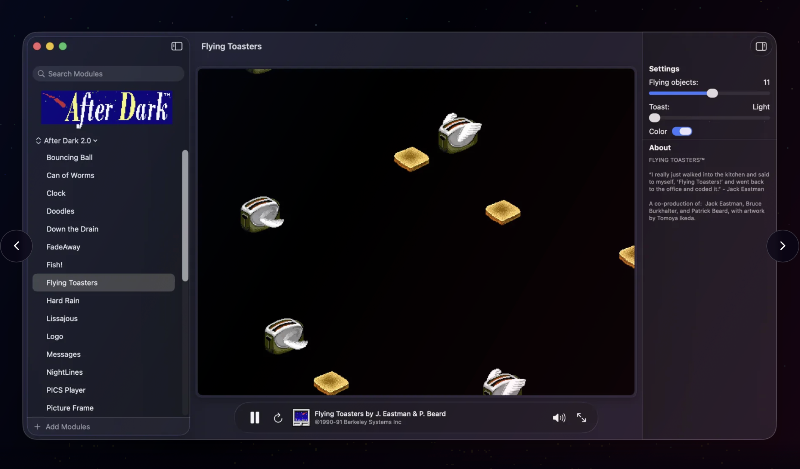
Task: Click the Search Modules field
Action: [x=108, y=73]
